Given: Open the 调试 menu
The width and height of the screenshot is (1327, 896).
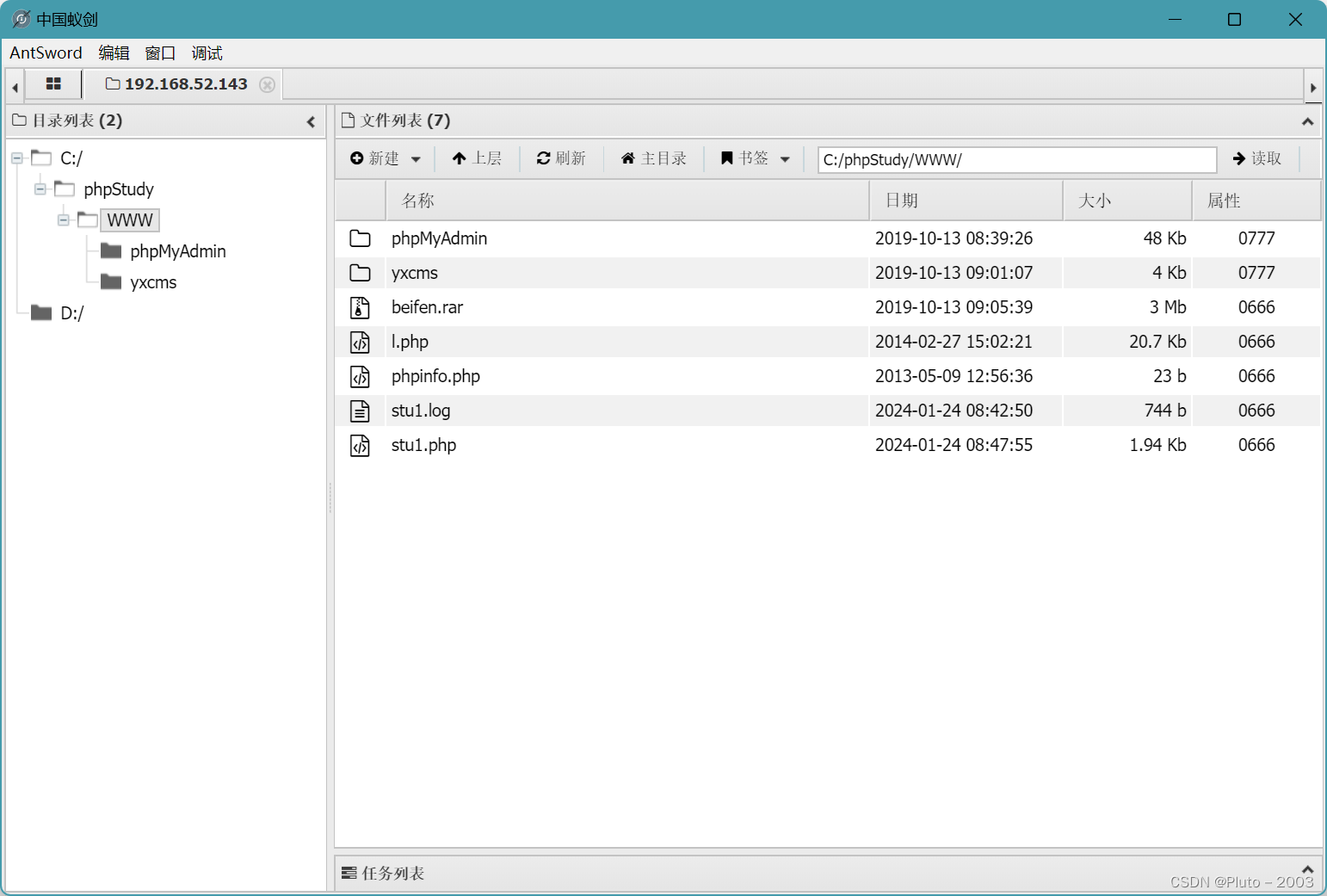Looking at the screenshot, I should (x=207, y=53).
